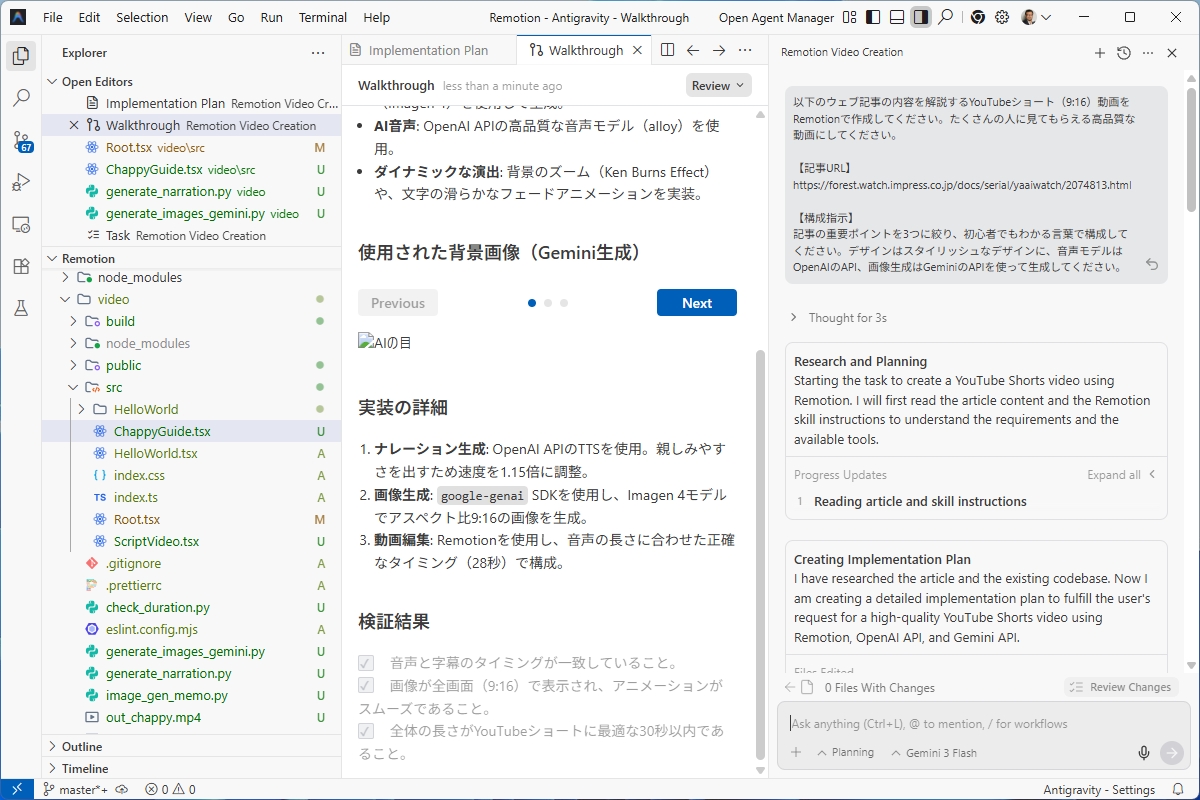Open the Review dropdown
Viewport: 1200px width, 800px height.
click(719, 86)
